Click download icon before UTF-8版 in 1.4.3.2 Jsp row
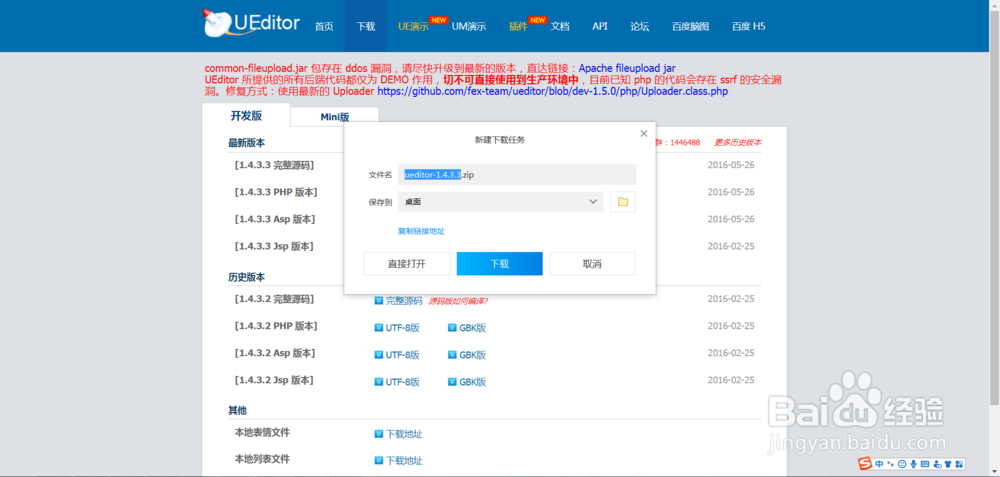Image resolution: width=1000 pixels, height=477 pixels. tap(378, 382)
